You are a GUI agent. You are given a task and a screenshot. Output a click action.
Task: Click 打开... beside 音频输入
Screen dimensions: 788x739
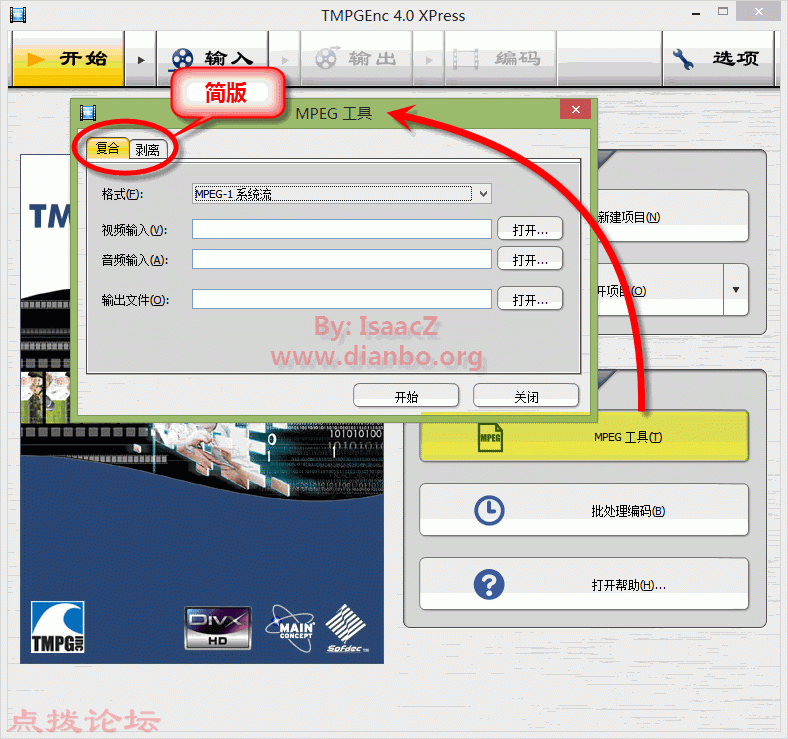[x=530, y=259]
